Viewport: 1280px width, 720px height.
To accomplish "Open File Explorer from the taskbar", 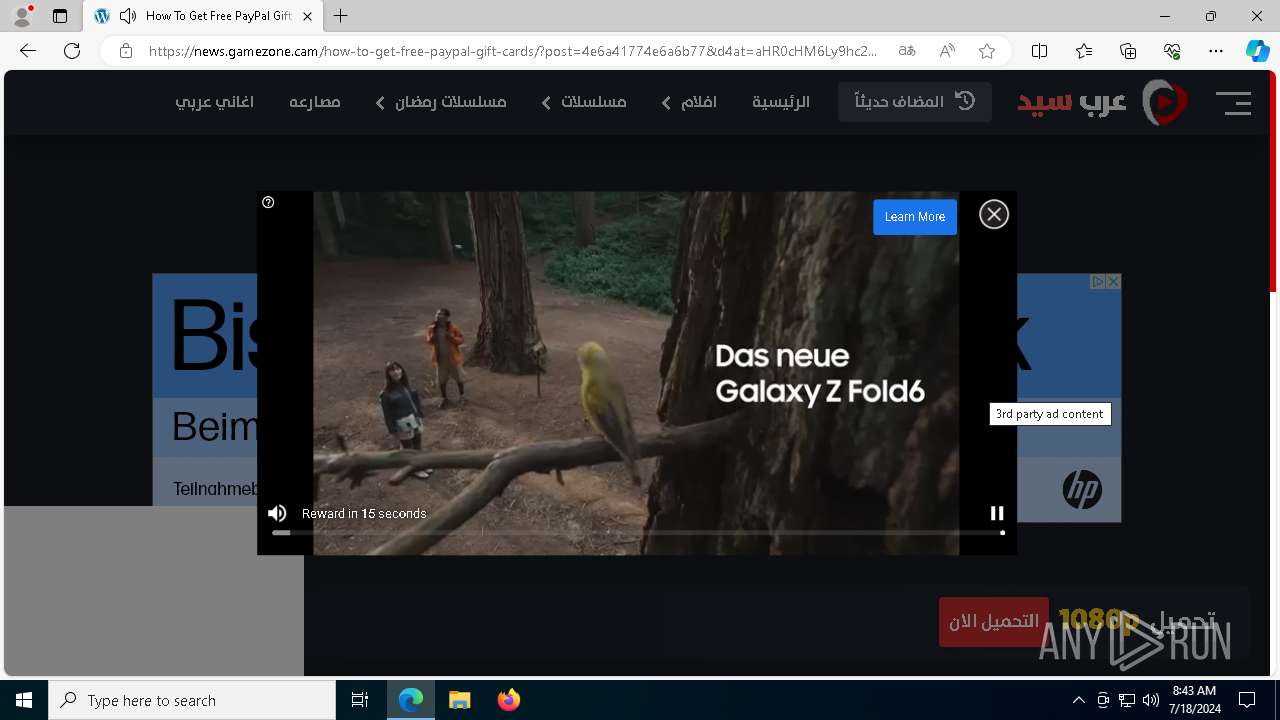I will pos(459,700).
